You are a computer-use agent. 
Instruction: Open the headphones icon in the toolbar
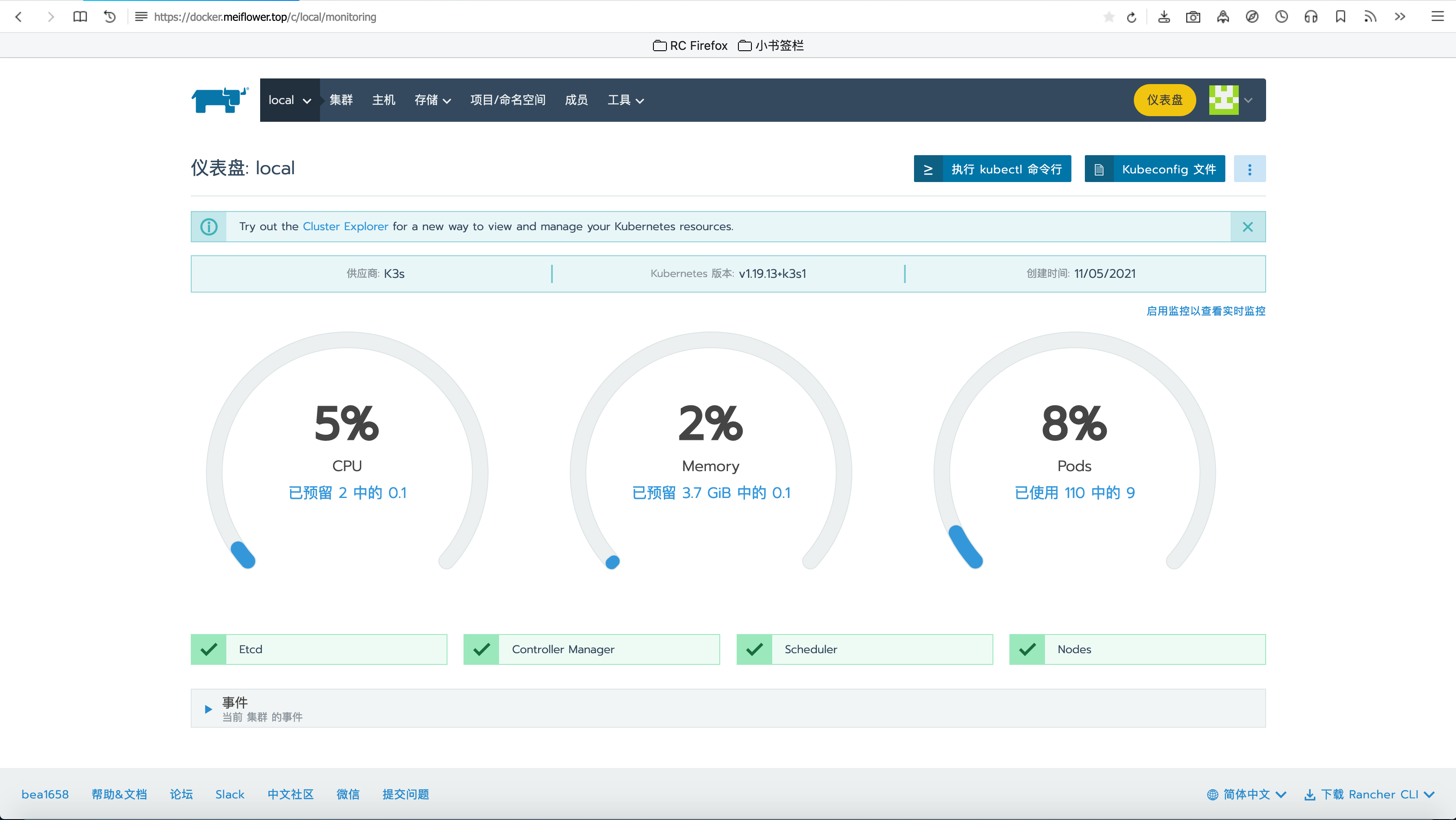pyautogui.click(x=1311, y=17)
